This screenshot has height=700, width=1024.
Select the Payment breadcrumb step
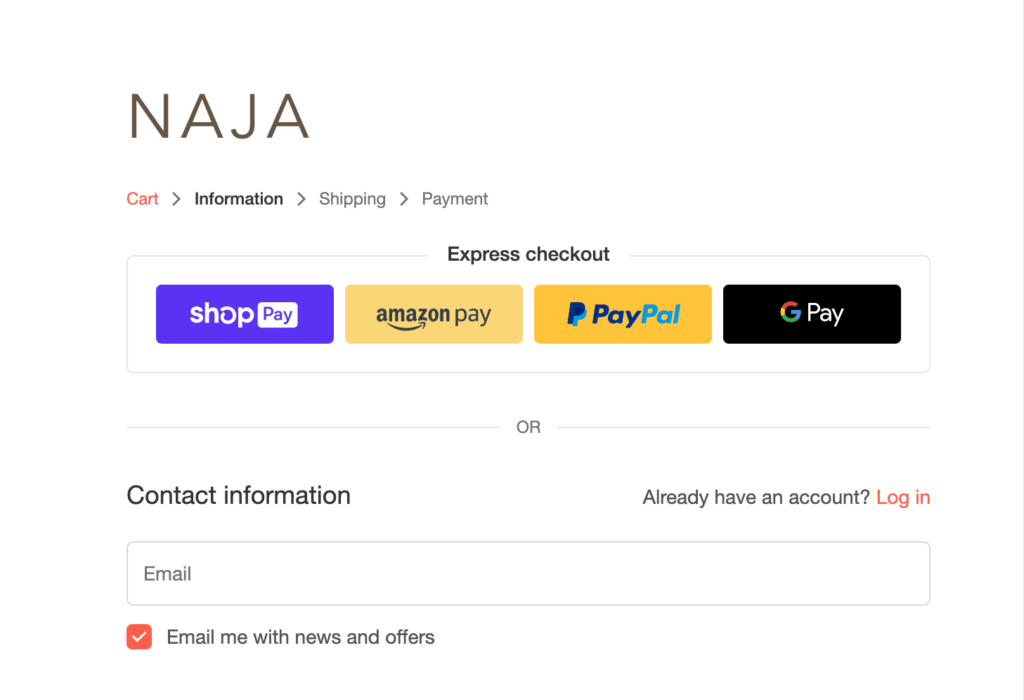(x=455, y=199)
